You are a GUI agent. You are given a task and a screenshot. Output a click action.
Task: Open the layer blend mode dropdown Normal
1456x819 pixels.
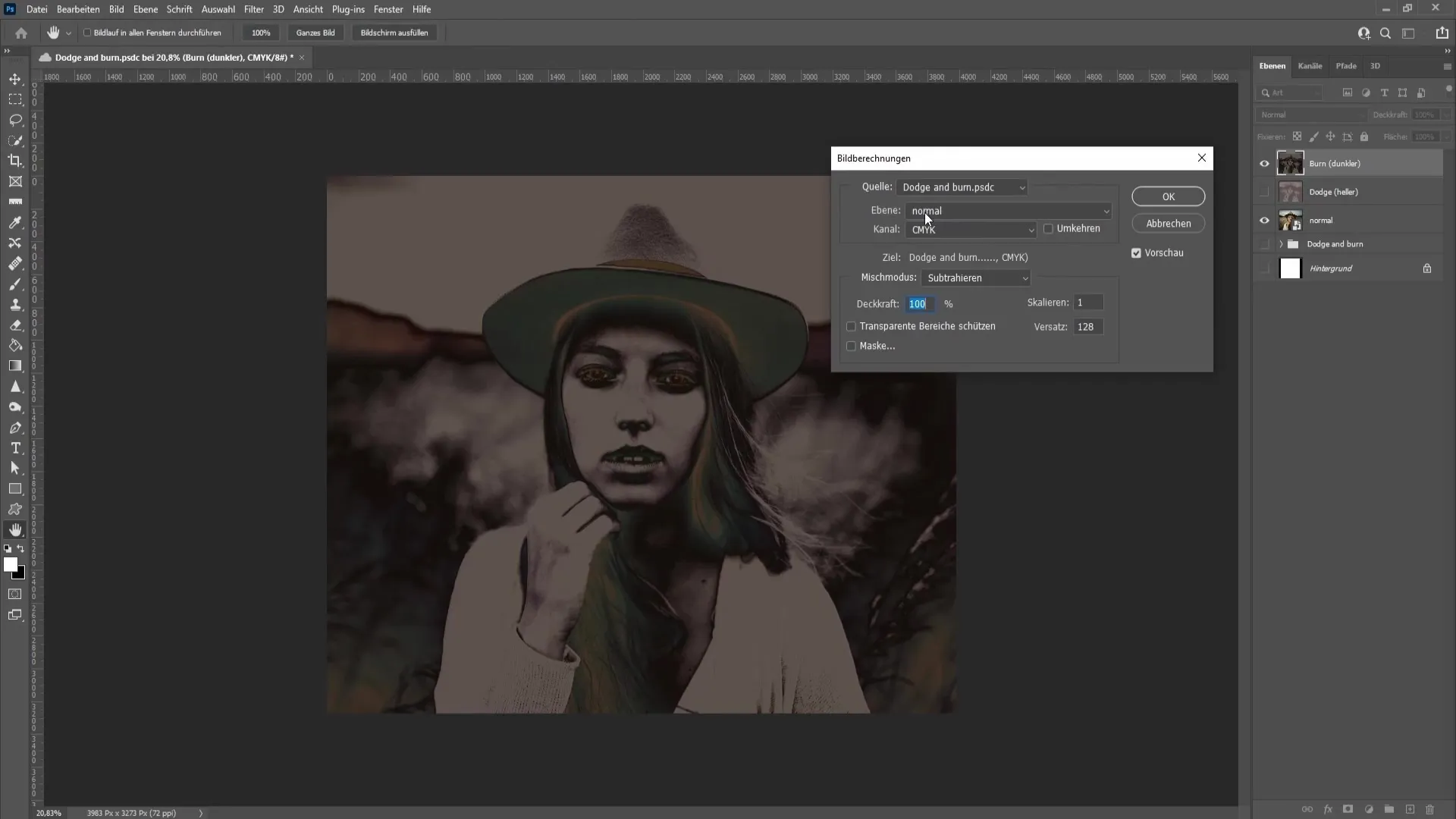[x=1310, y=115]
